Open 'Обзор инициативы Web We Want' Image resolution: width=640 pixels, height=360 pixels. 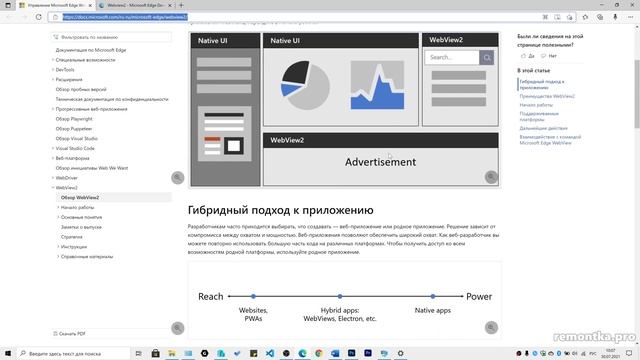(x=92, y=168)
